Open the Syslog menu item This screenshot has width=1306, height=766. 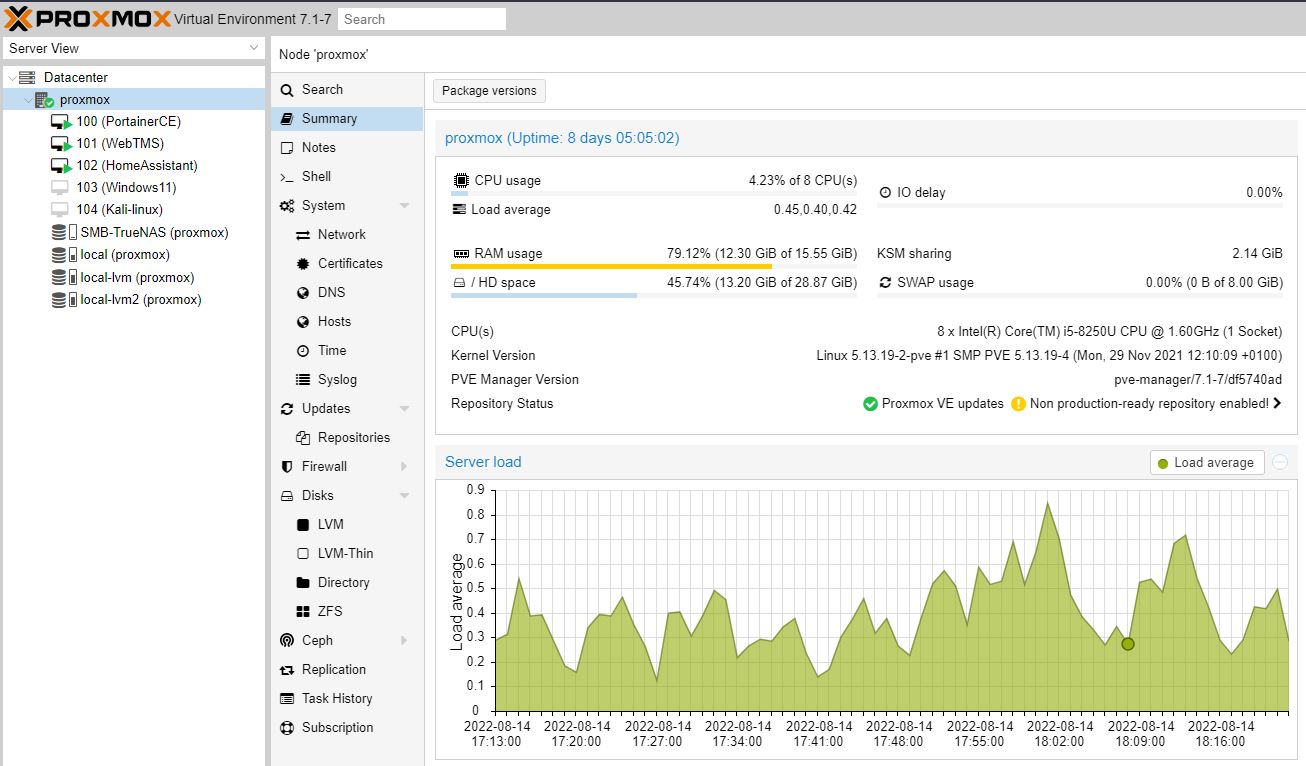347,379
